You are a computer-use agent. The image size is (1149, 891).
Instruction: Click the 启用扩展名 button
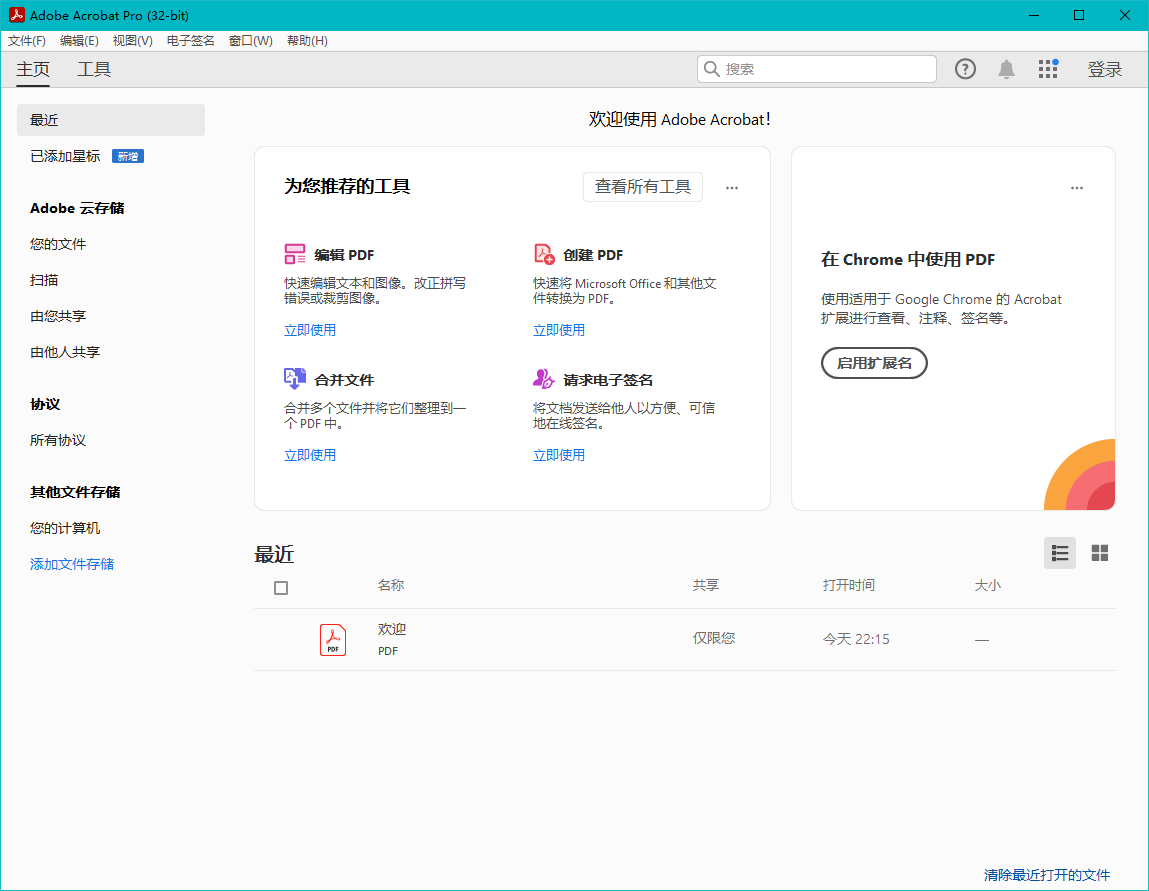pyautogui.click(x=874, y=363)
